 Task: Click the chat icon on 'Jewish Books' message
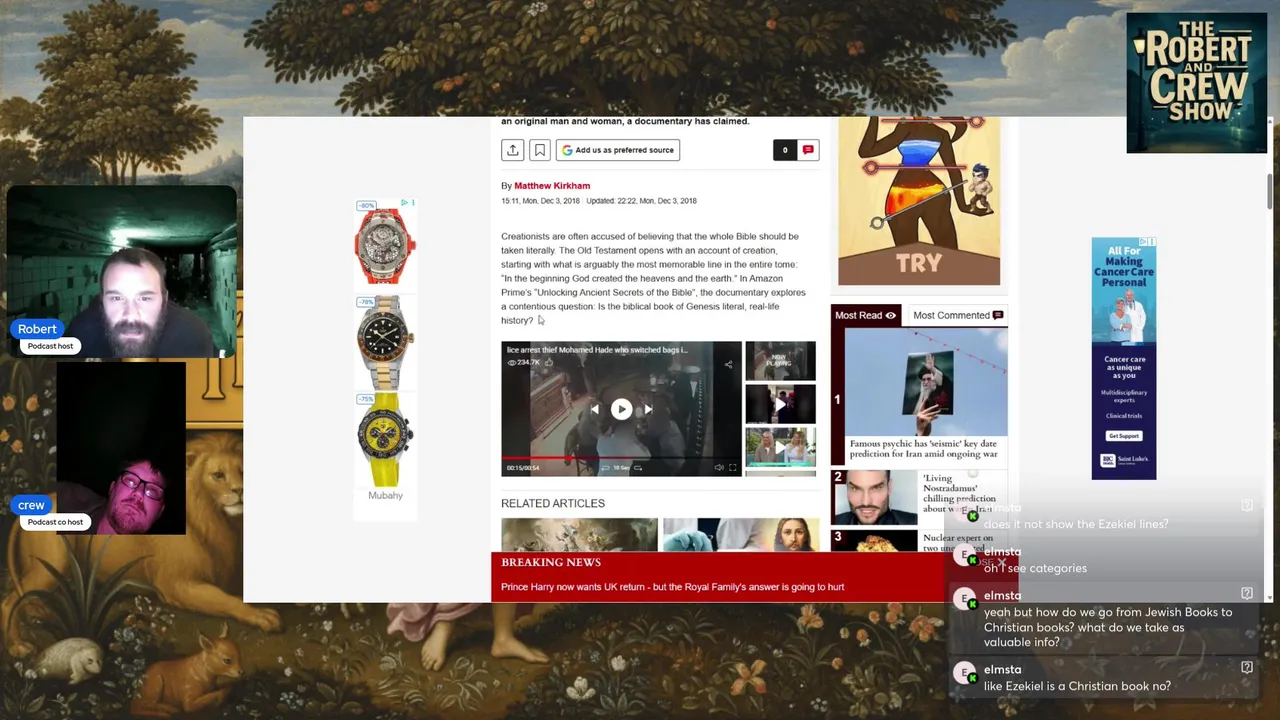(x=1247, y=594)
